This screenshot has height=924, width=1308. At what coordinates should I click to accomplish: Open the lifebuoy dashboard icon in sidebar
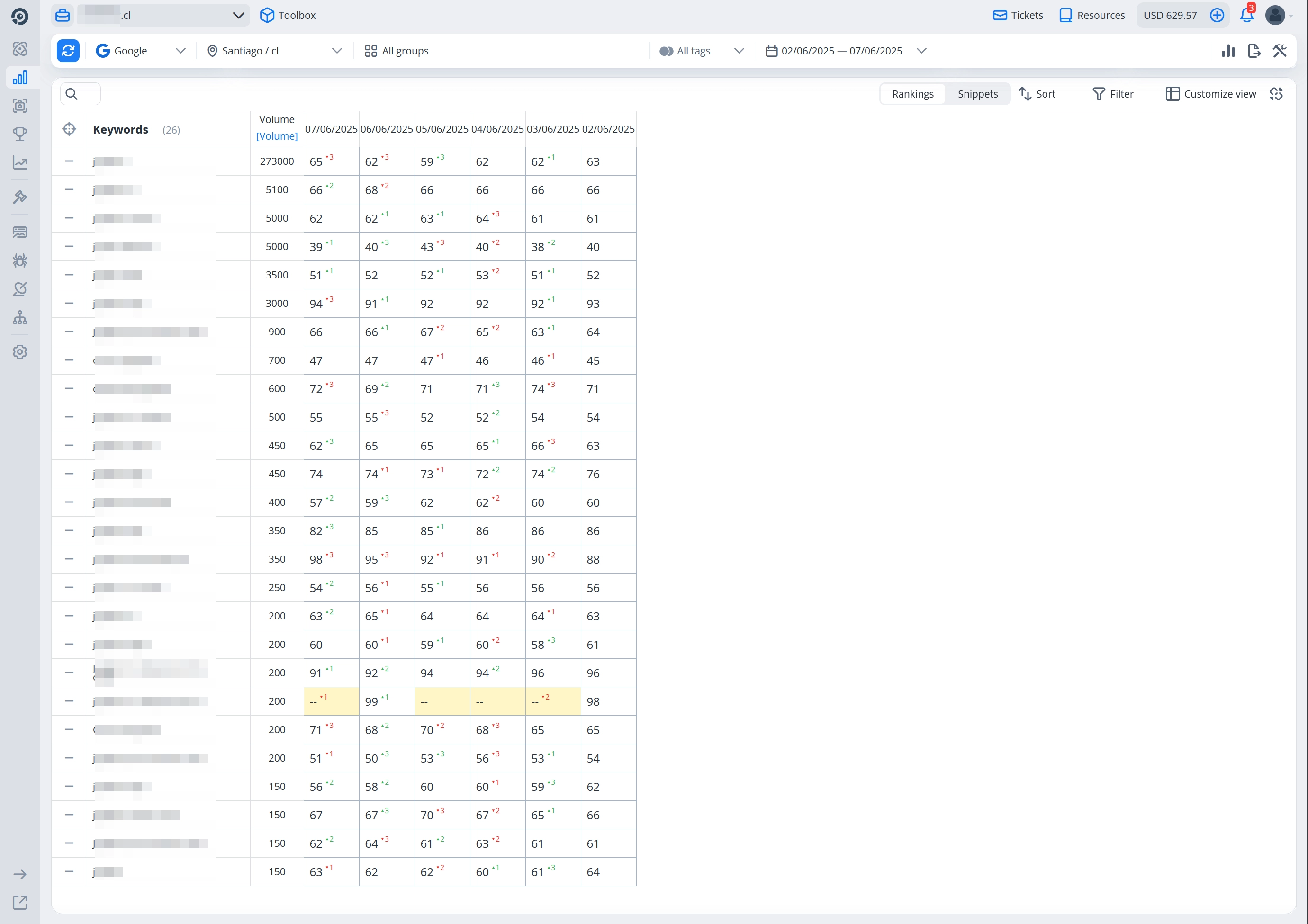click(x=20, y=49)
